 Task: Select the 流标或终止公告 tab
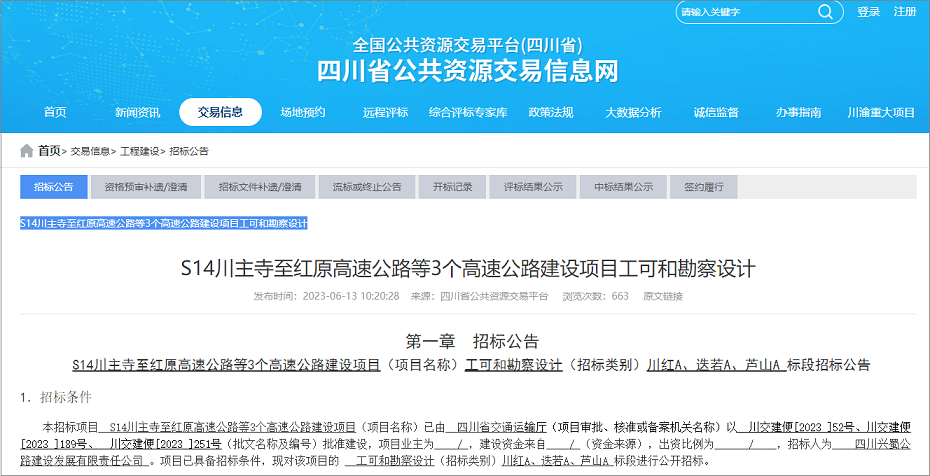point(367,187)
